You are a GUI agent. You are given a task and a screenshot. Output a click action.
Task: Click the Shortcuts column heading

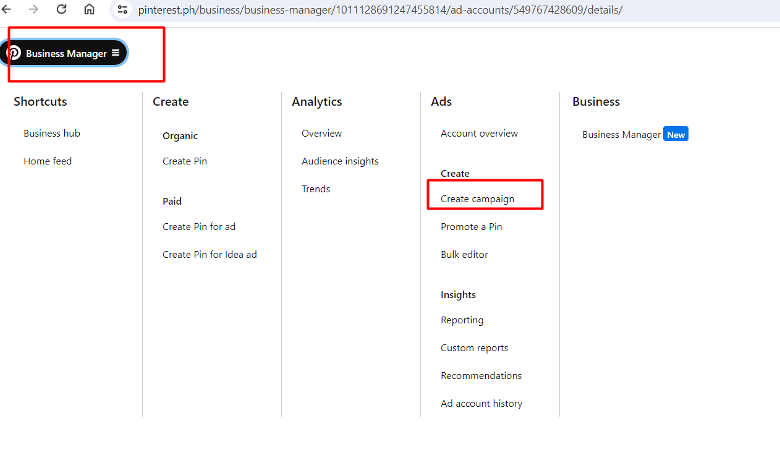click(x=40, y=102)
